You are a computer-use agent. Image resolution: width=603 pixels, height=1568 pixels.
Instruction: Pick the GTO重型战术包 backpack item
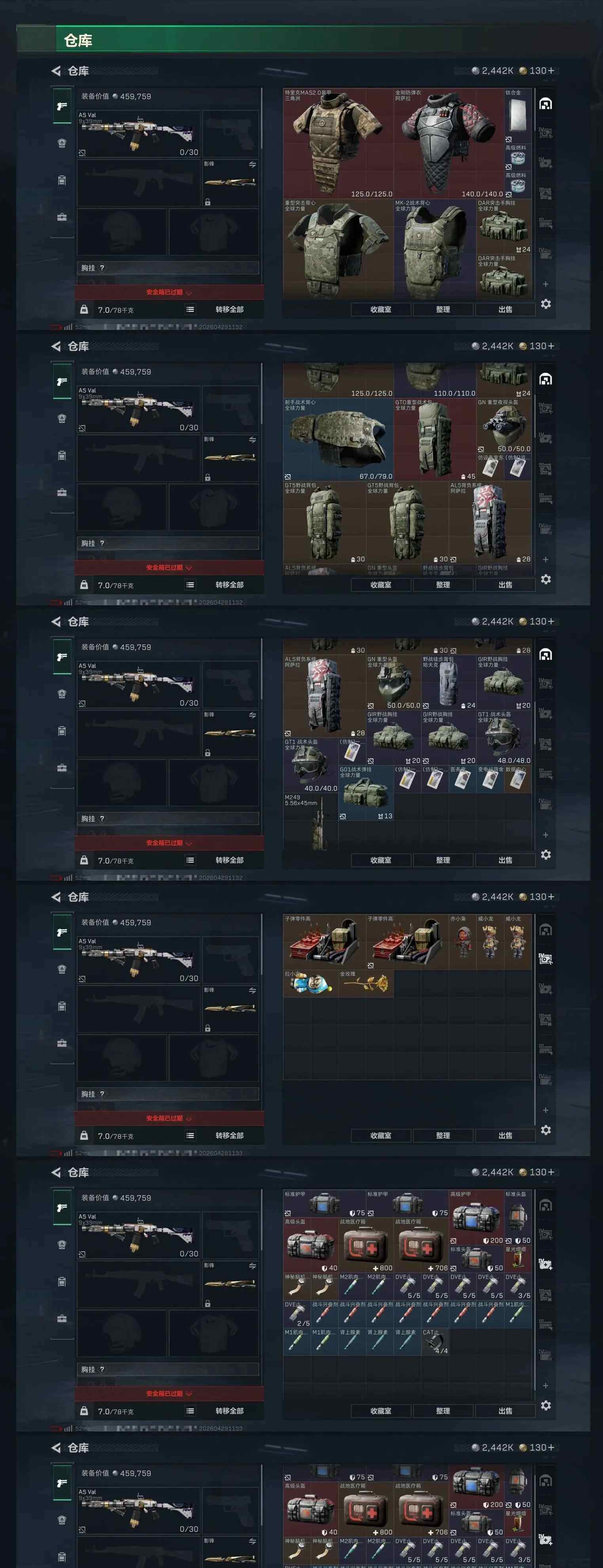point(435,440)
